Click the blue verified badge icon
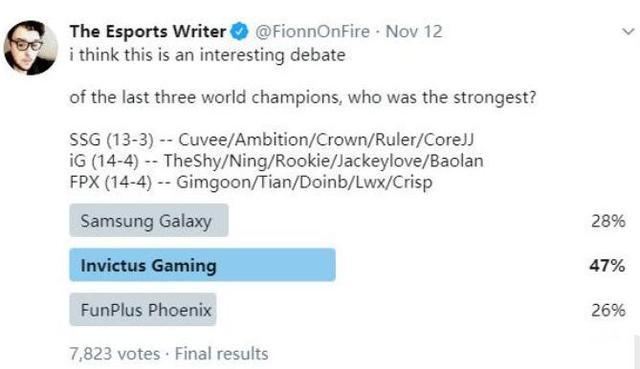 click(240, 32)
